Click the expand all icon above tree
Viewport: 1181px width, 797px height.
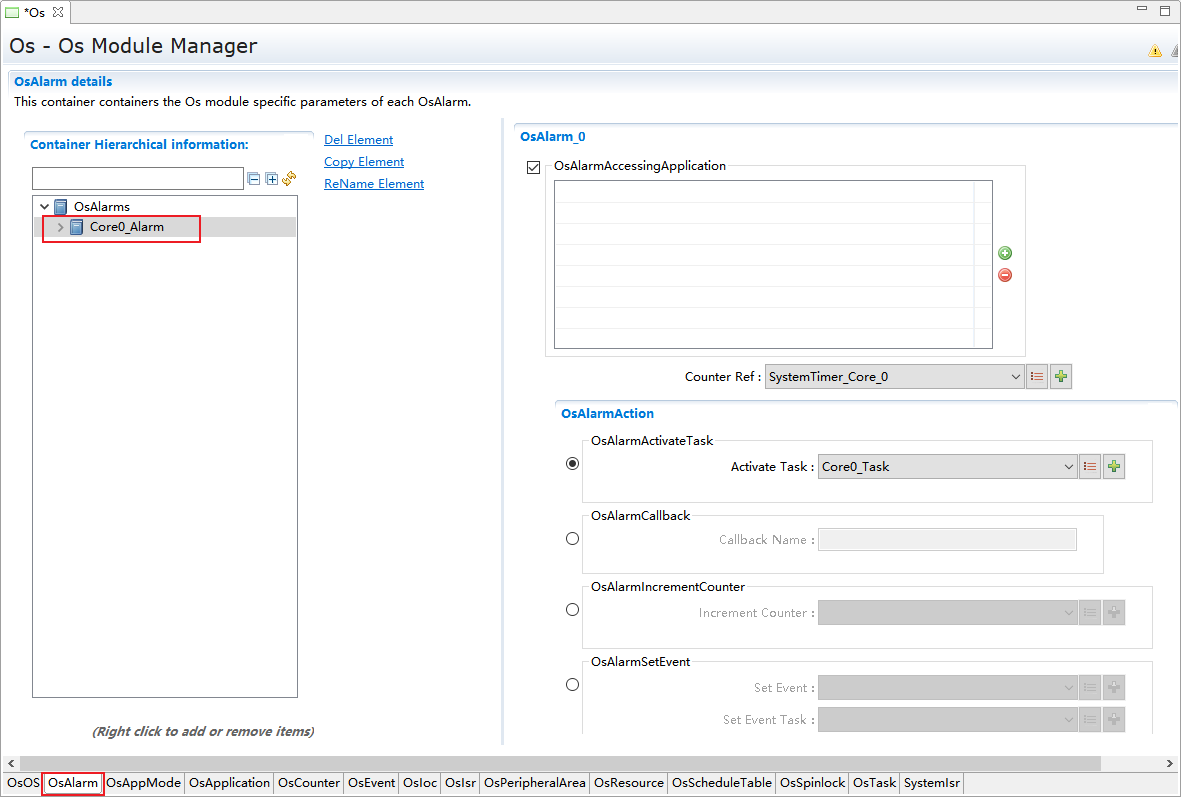tap(271, 179)
